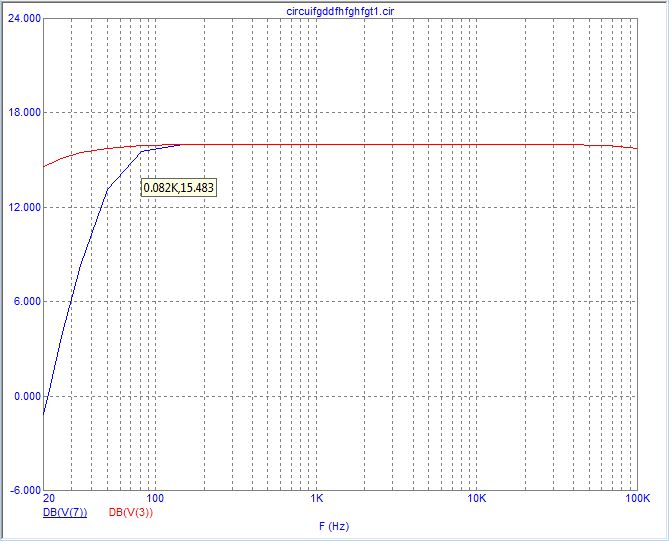
Task: Click the F (Hz) axis label
Action: click(334, 526)
